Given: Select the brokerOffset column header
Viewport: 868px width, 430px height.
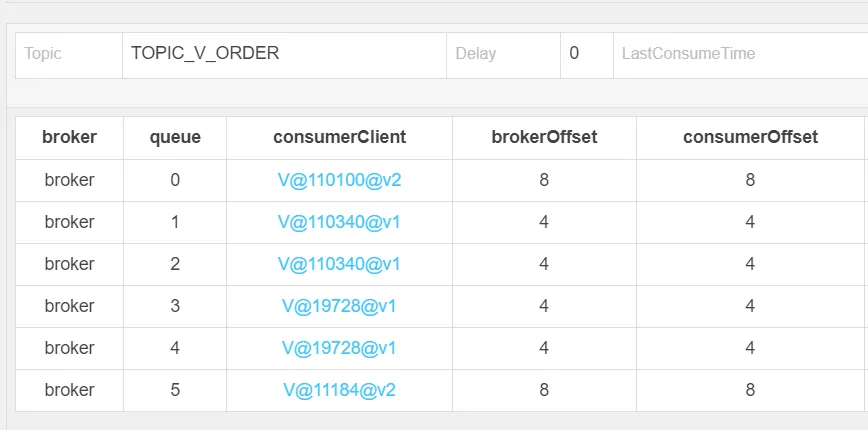Looking at the screenshot, I should (x=544, y=138).
